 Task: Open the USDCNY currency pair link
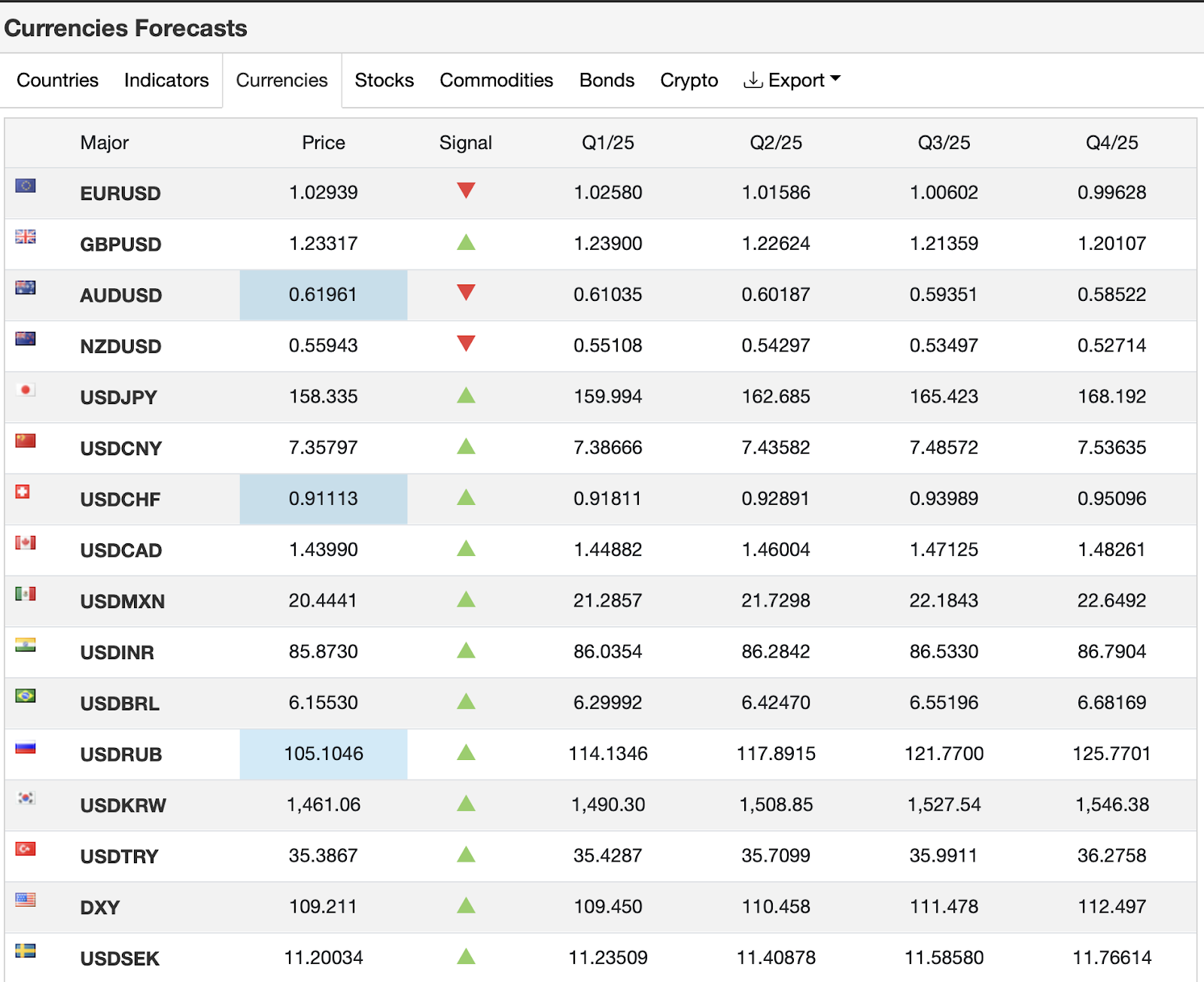point(120,448)
